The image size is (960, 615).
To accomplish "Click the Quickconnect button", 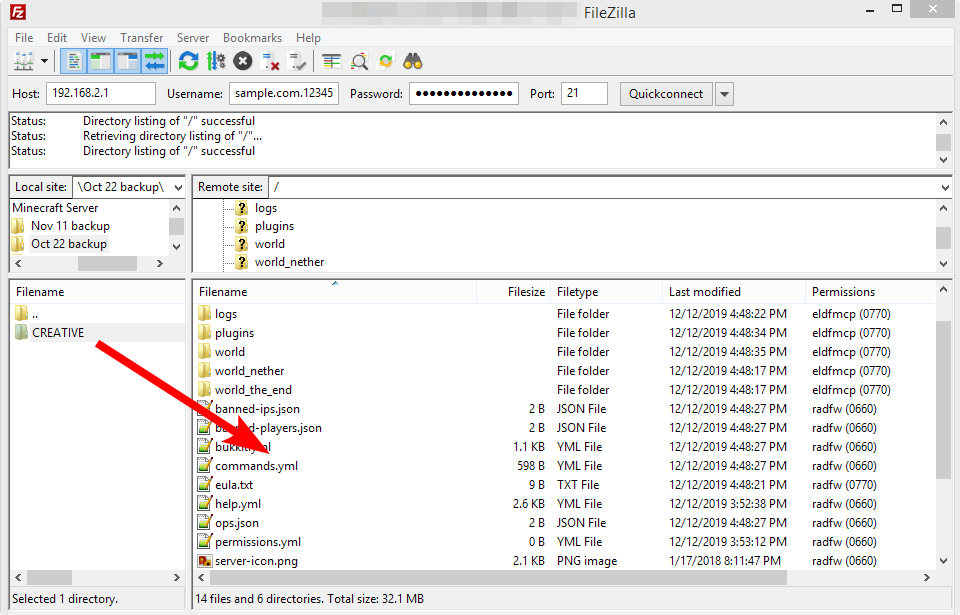I will [x=666, y=94].
